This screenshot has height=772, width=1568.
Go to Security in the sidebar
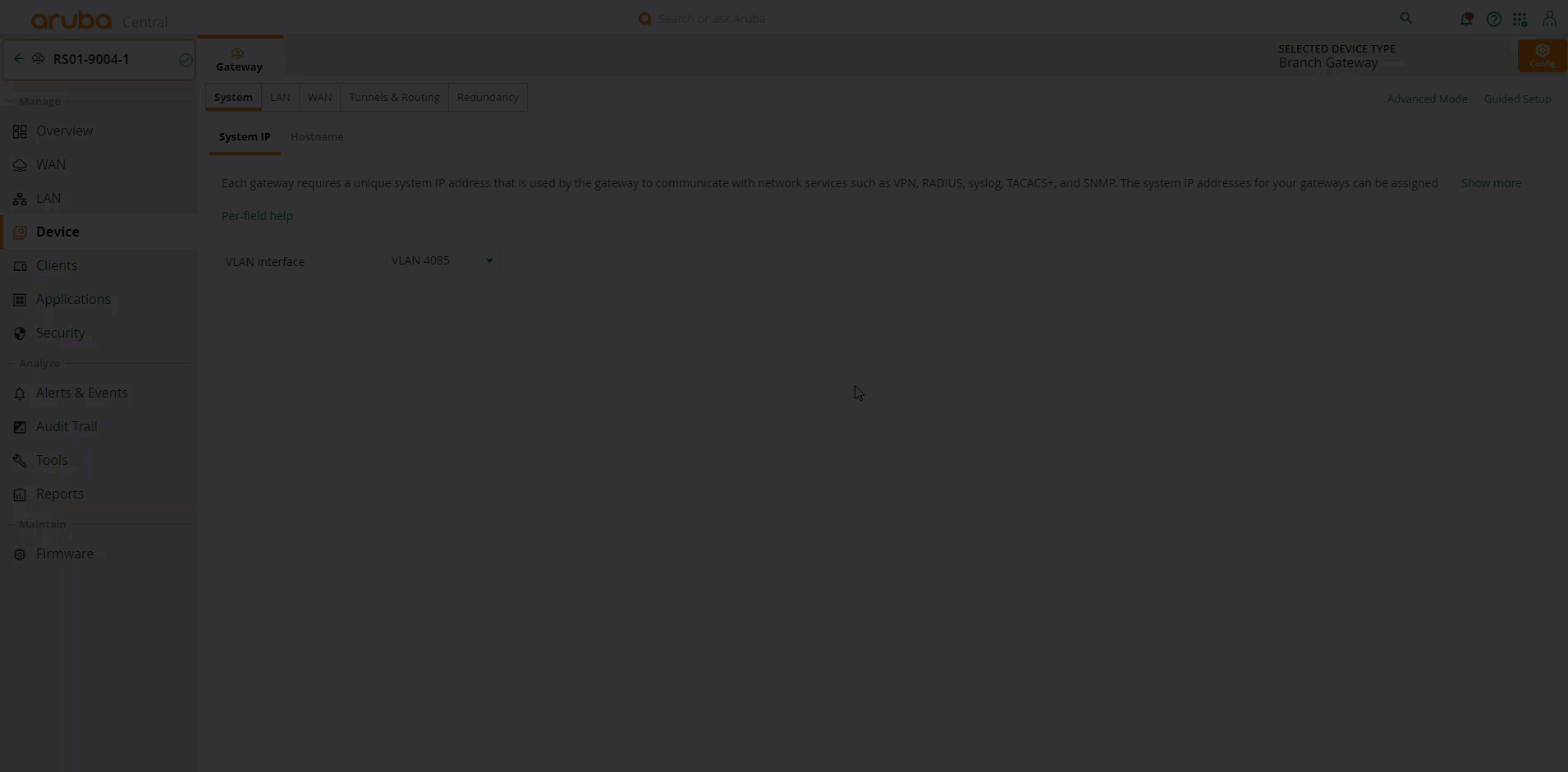pos(60,333)
